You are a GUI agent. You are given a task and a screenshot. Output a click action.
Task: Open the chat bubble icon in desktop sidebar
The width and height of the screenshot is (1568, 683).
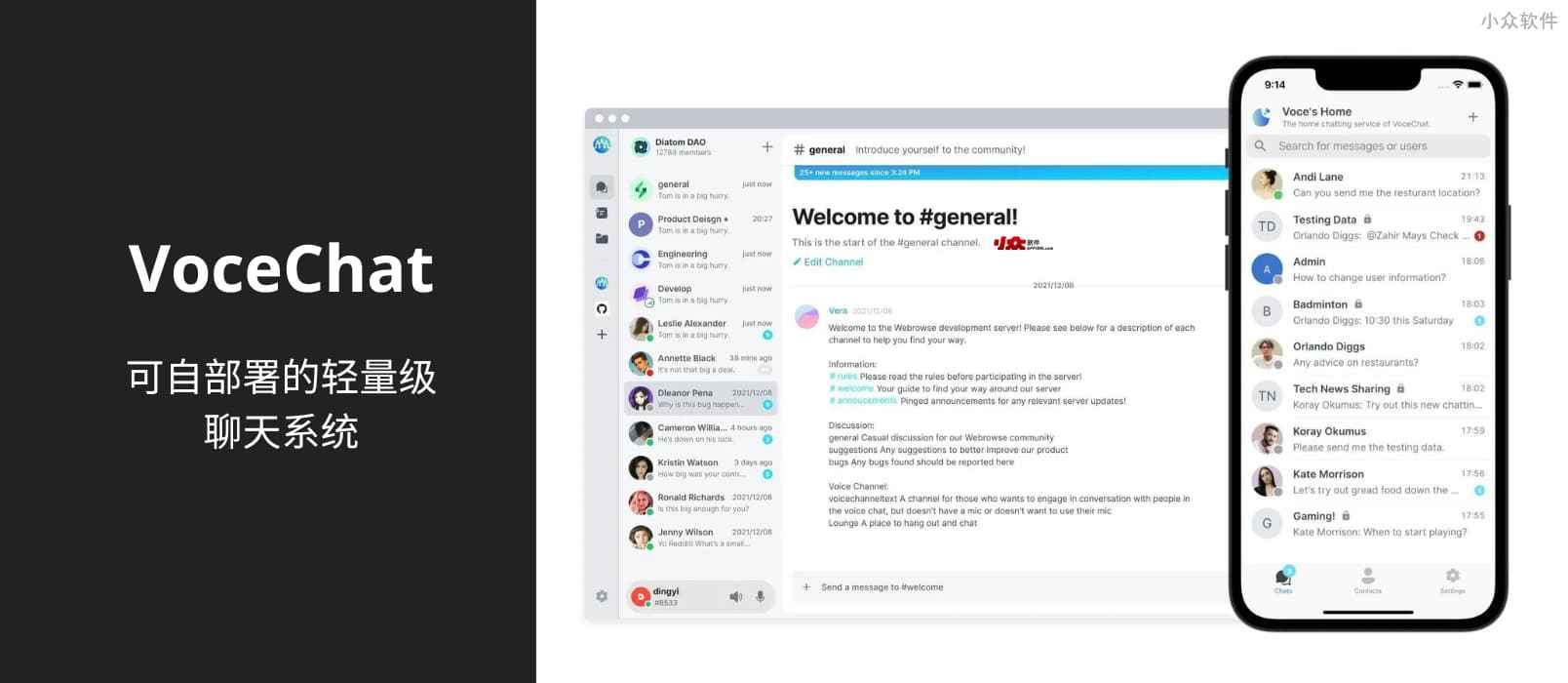(x=602, y=186)
